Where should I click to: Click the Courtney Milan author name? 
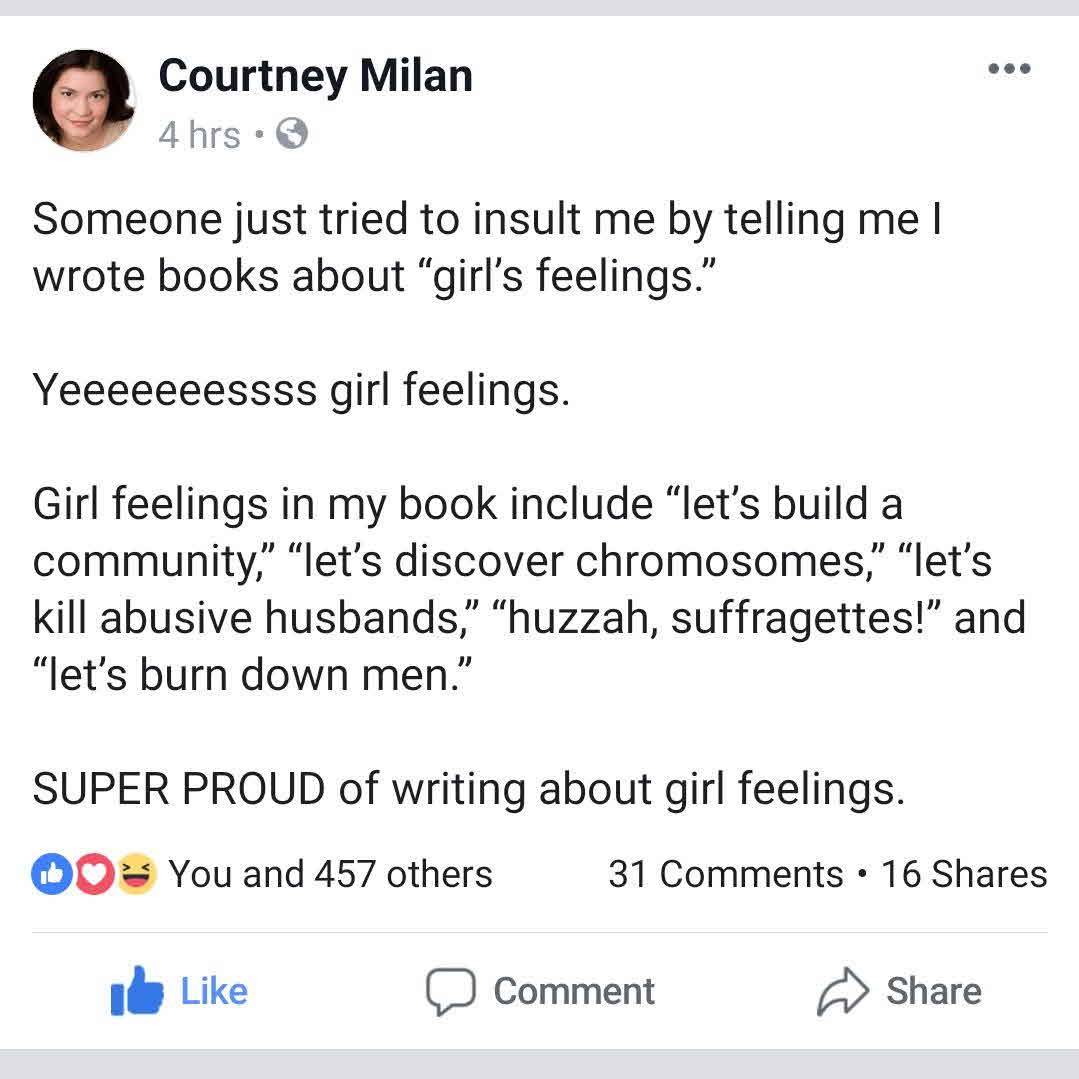[x=315, y=76]
